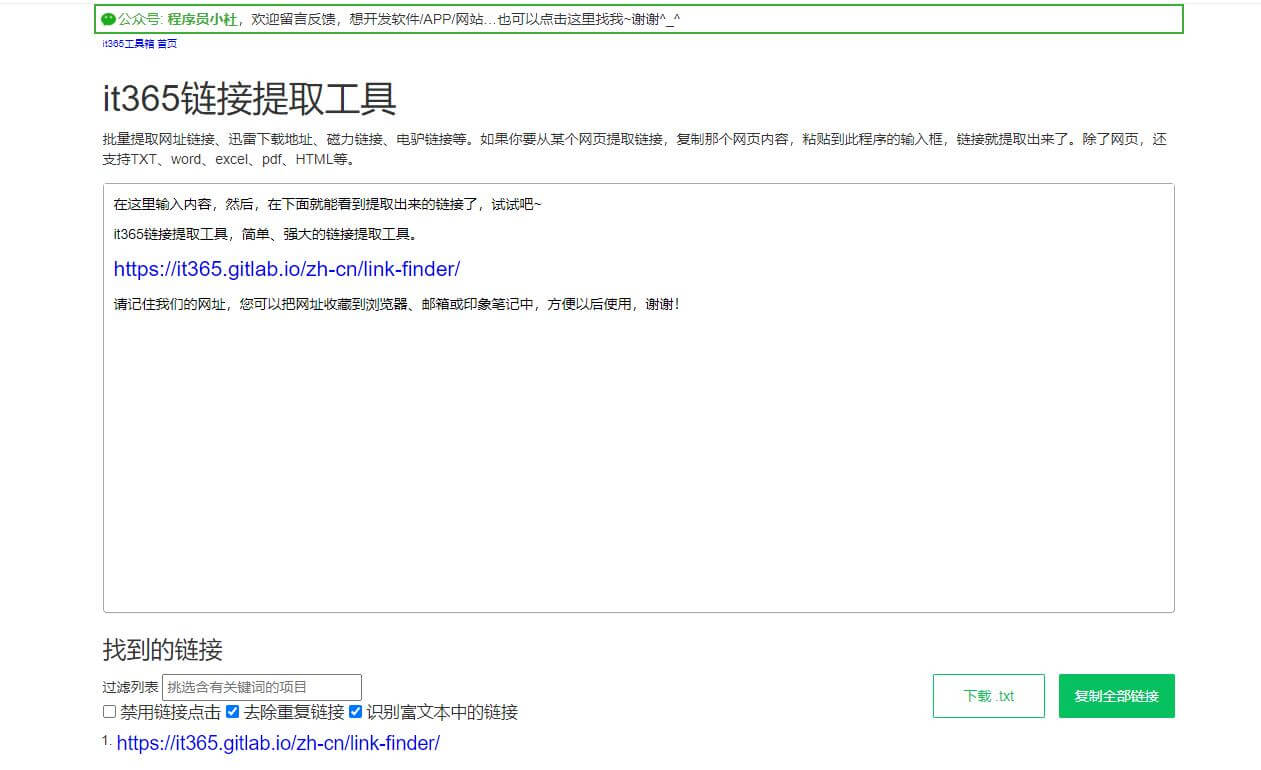The image size is (1261, 770).
Task: Click the it365链接提取工具 page heading
Action: tap(249, 99)
